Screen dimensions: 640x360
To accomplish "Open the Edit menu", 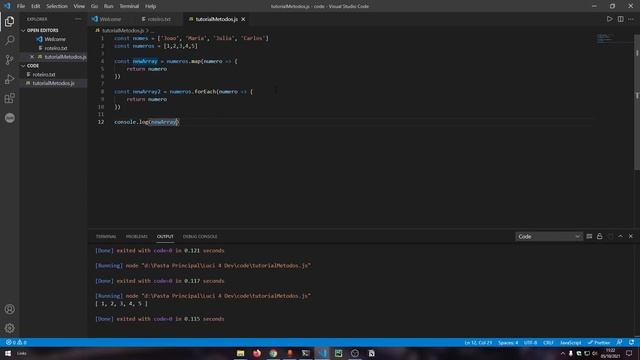I will click(x=36, y=6).
